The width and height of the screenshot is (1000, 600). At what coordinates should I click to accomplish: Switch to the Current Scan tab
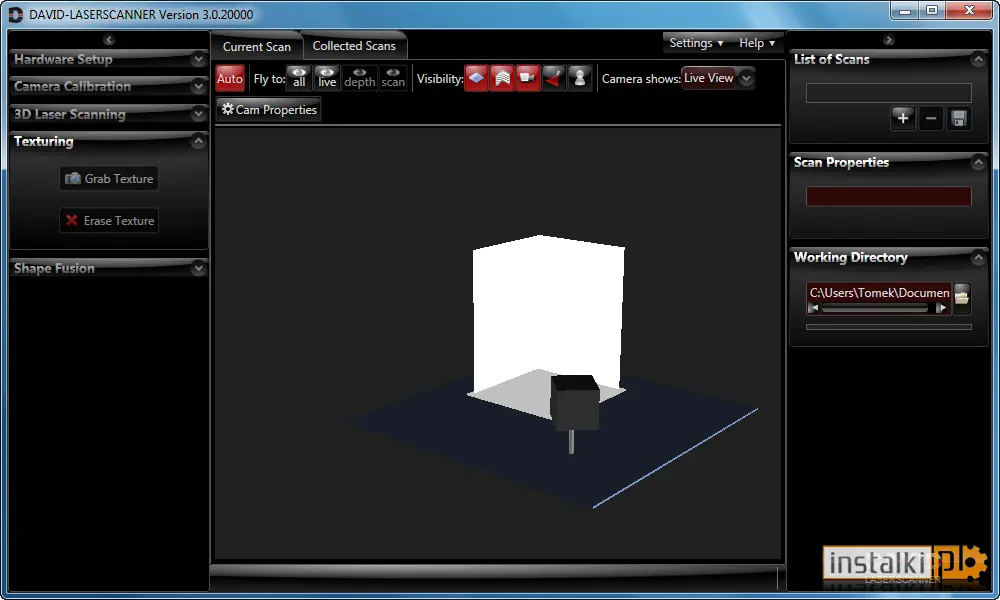pos(256,47)
